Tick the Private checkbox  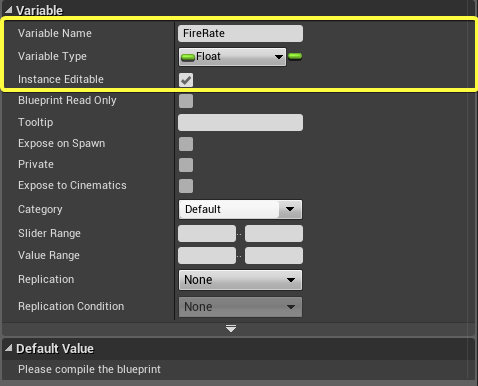186,165
